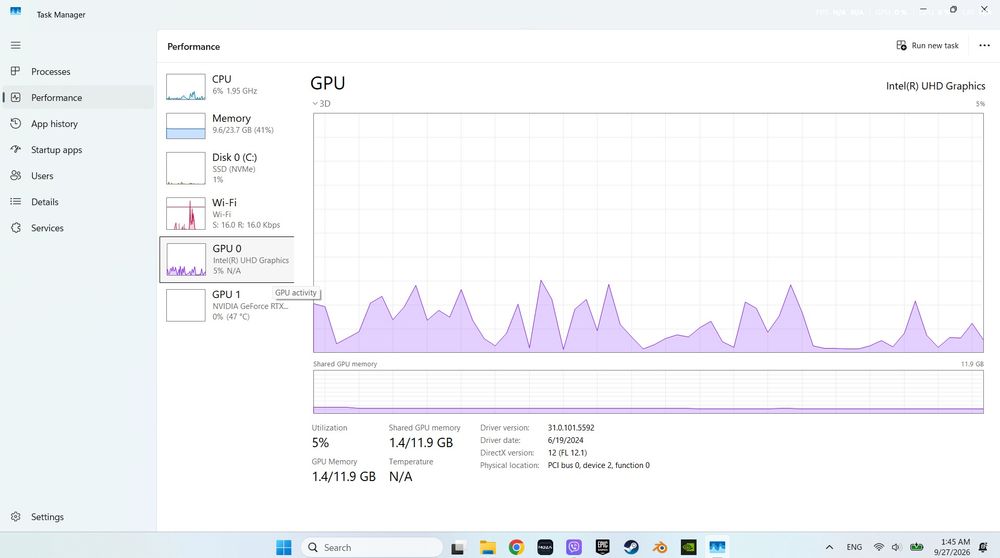Open File Explorer from taskbar
Viewport: 1000px width, 558px height.
click(x=487, y=547)
